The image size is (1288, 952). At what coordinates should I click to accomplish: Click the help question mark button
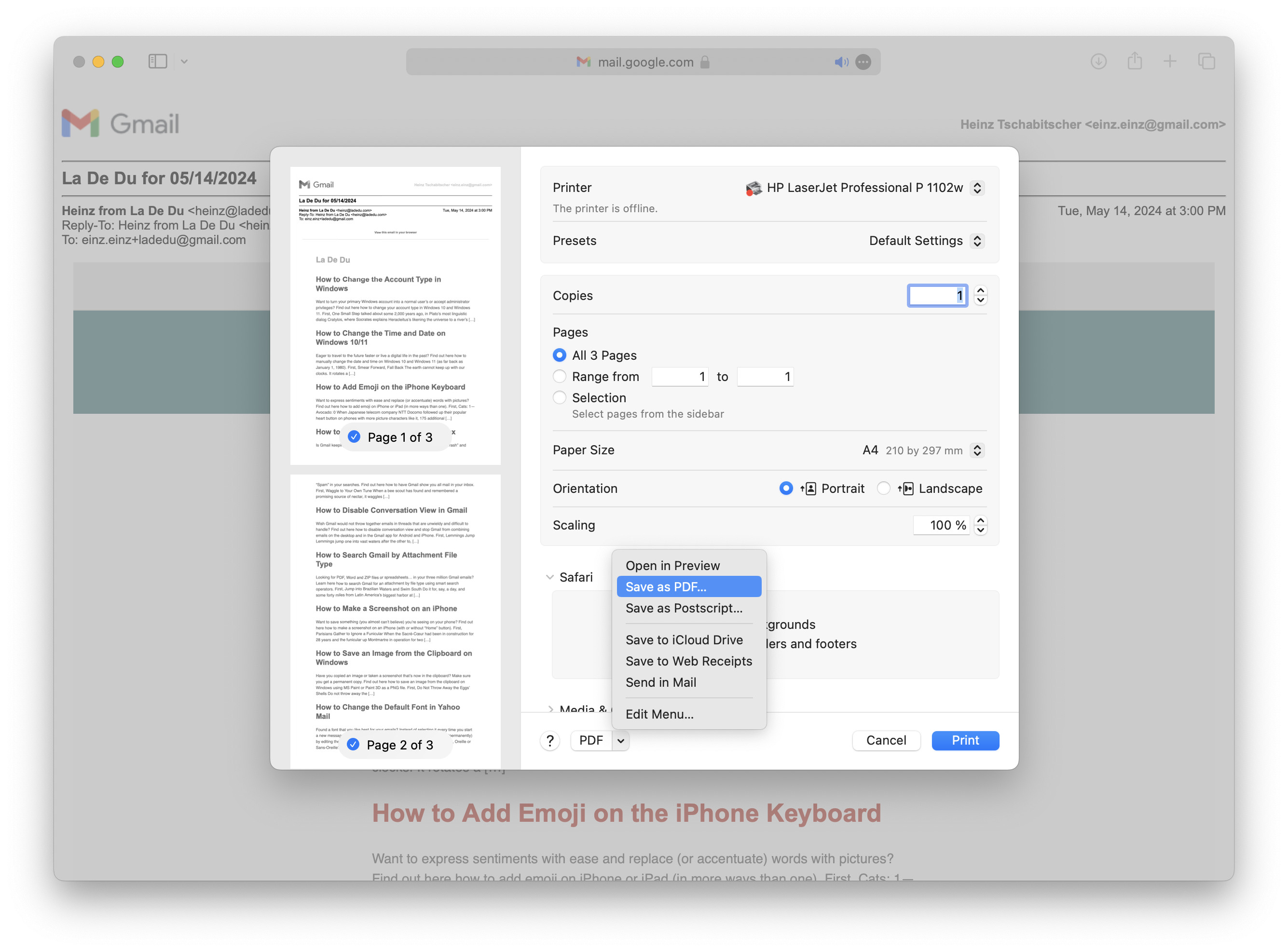click(x=550, y=740)
